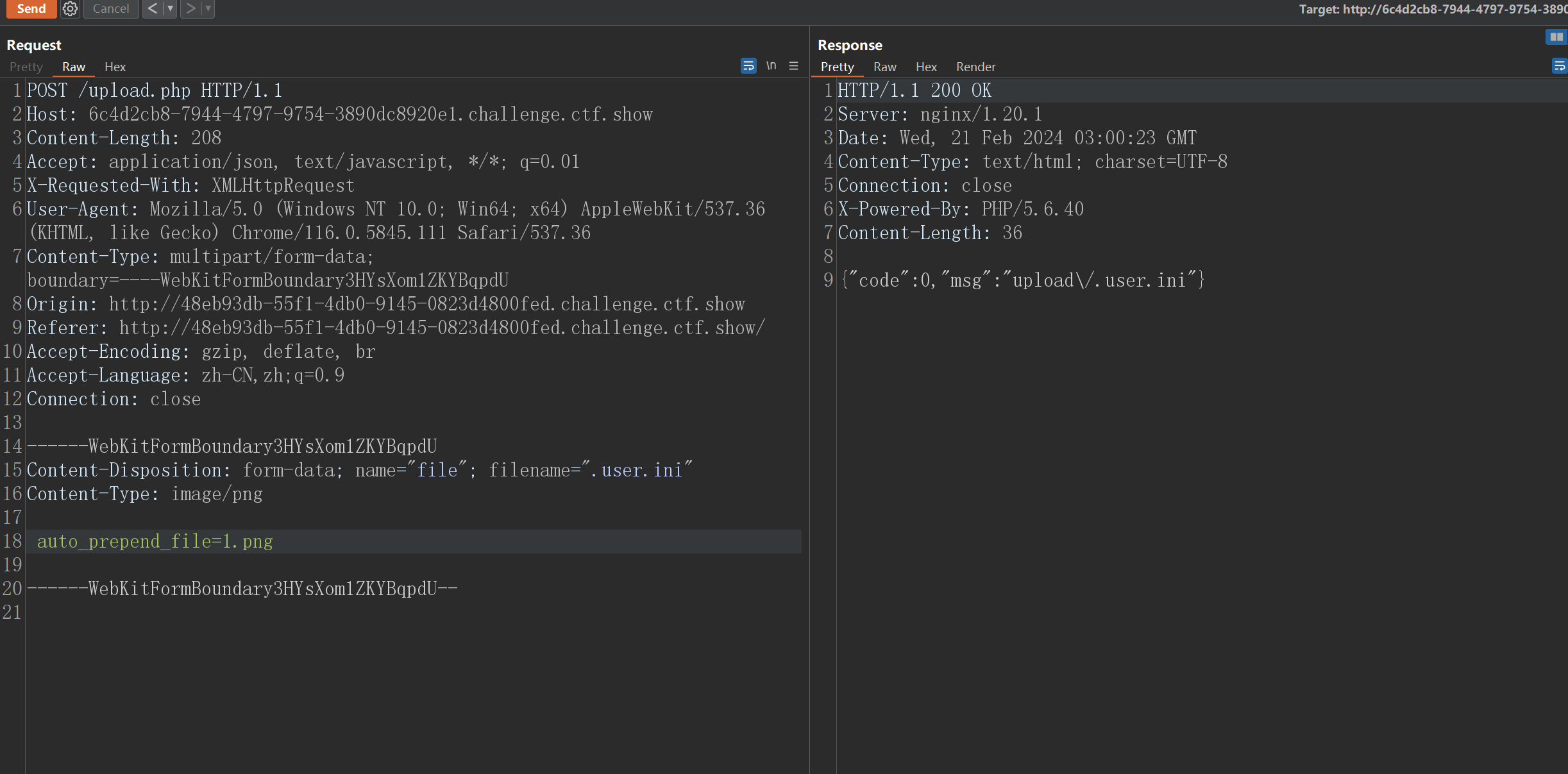The width and height of the screenshot is (1568, 774).
Task: Click the auto_prepend_file=1.png payload line
Action: click(x=155, y=541)
